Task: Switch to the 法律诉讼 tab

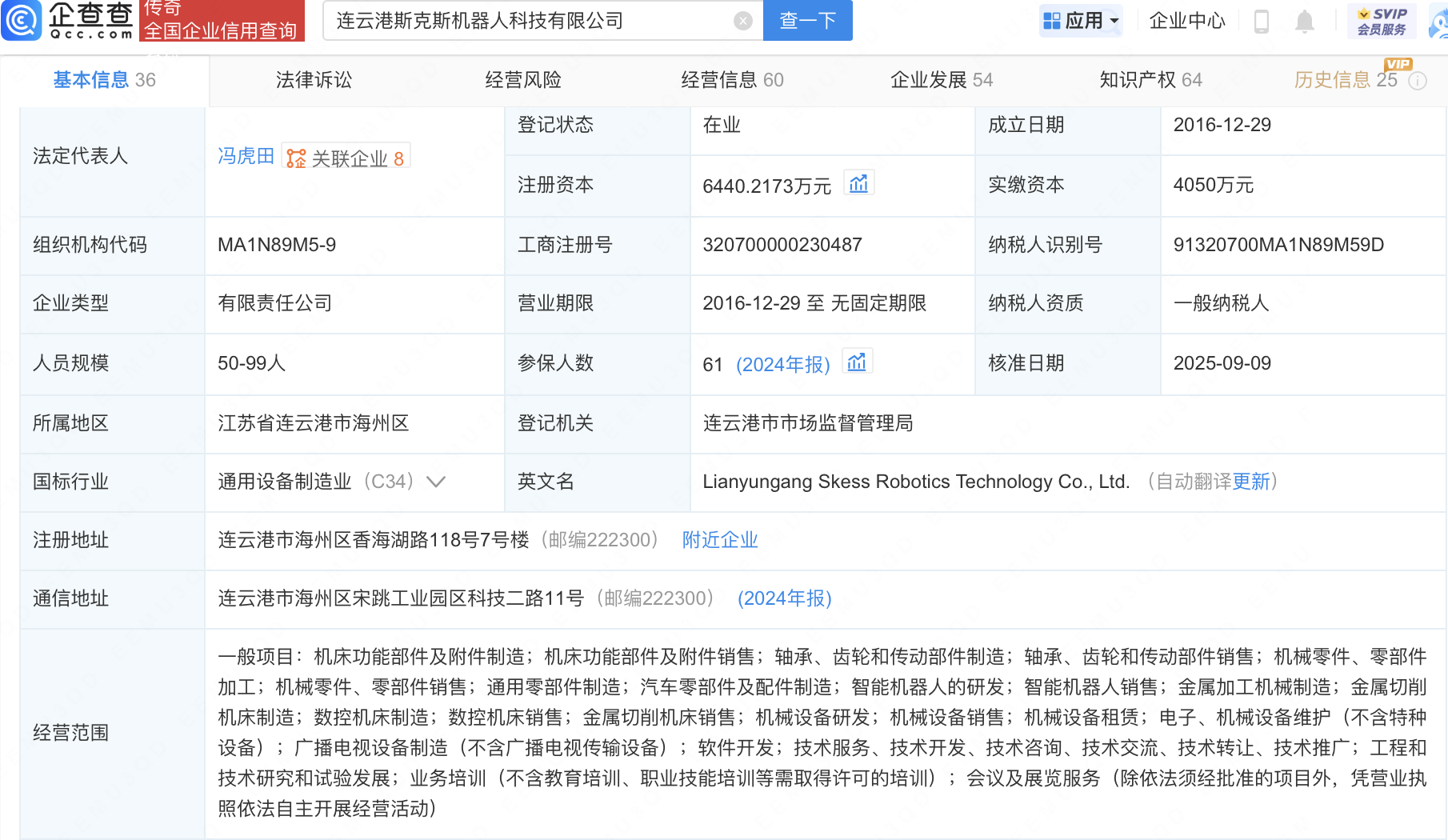Action: coord(314,80)
